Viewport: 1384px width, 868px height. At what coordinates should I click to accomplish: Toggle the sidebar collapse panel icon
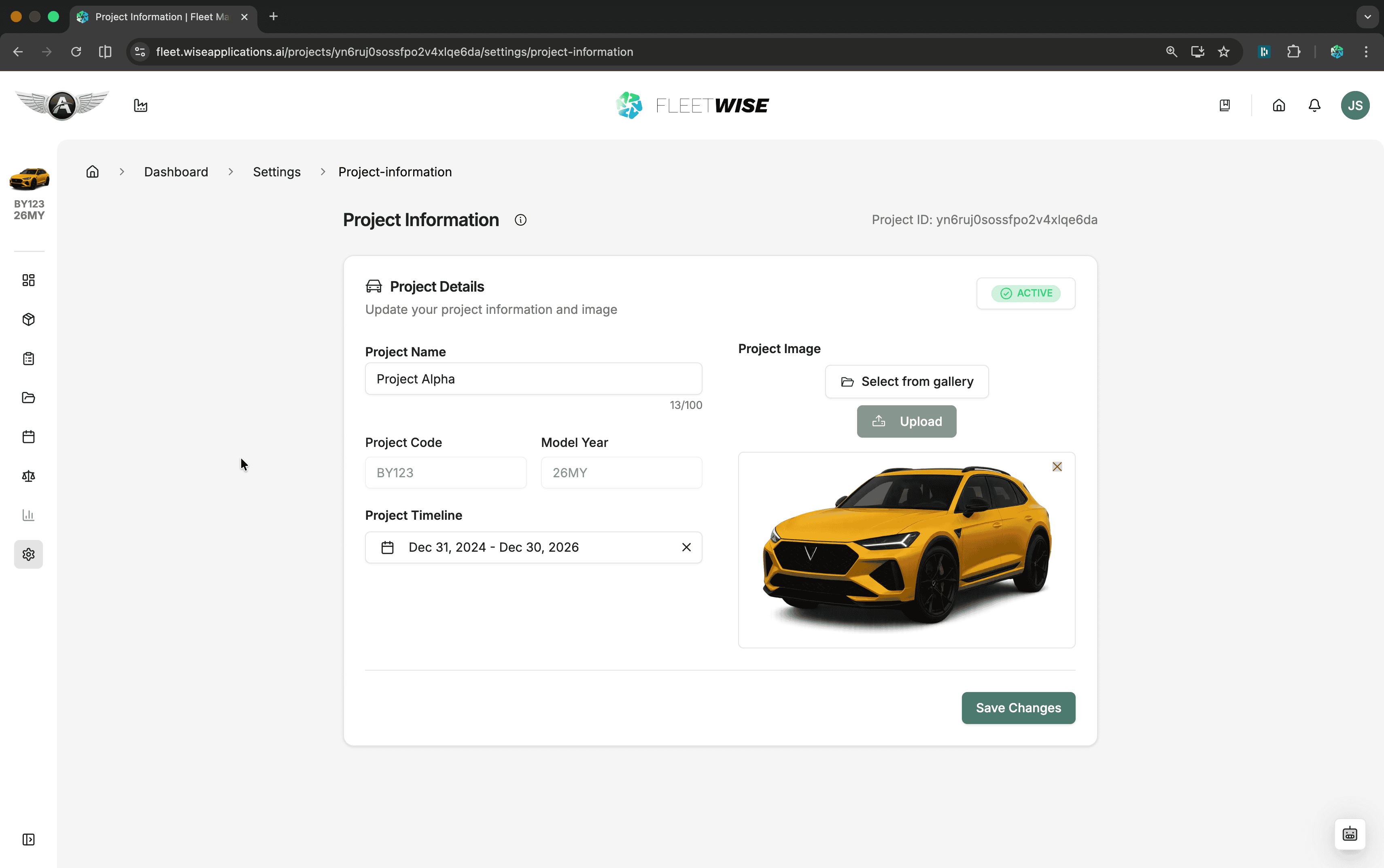29,839
